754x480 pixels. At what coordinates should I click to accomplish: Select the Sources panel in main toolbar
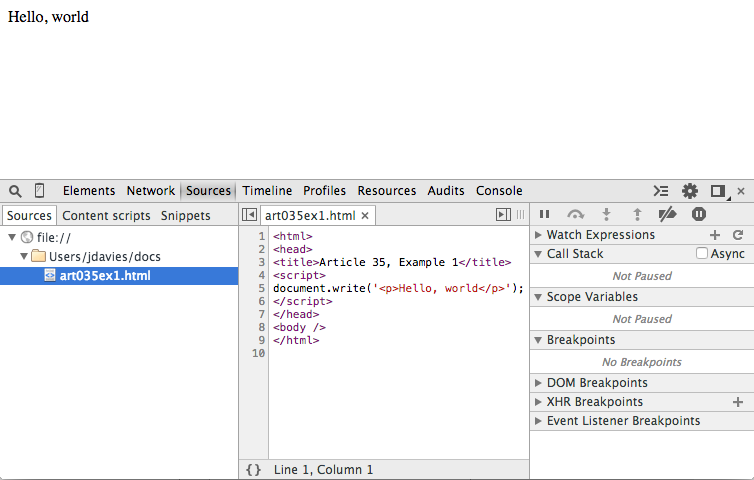point(208,191)
